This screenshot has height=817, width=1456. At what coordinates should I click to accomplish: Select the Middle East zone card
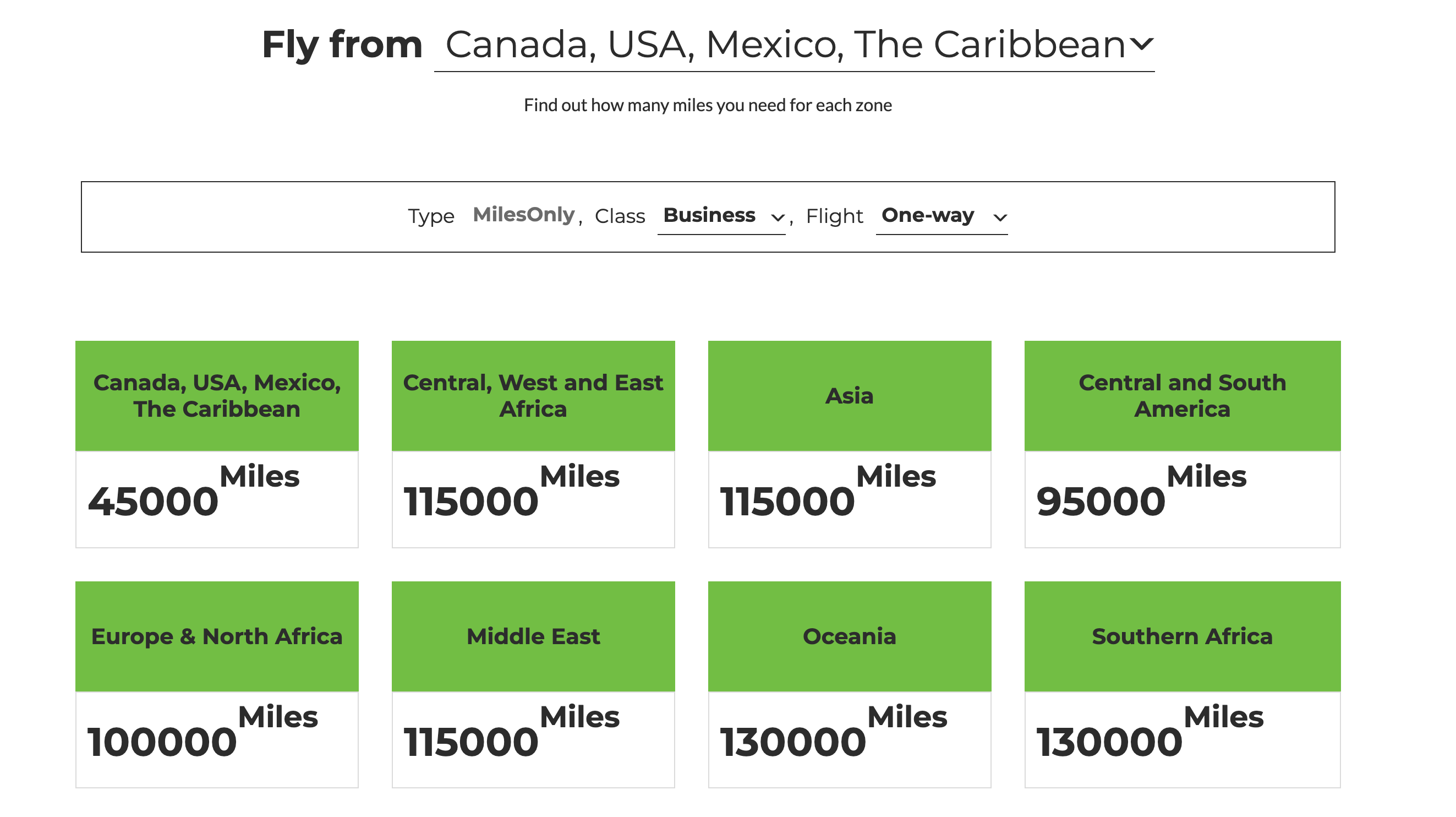(x=533, y=636)
